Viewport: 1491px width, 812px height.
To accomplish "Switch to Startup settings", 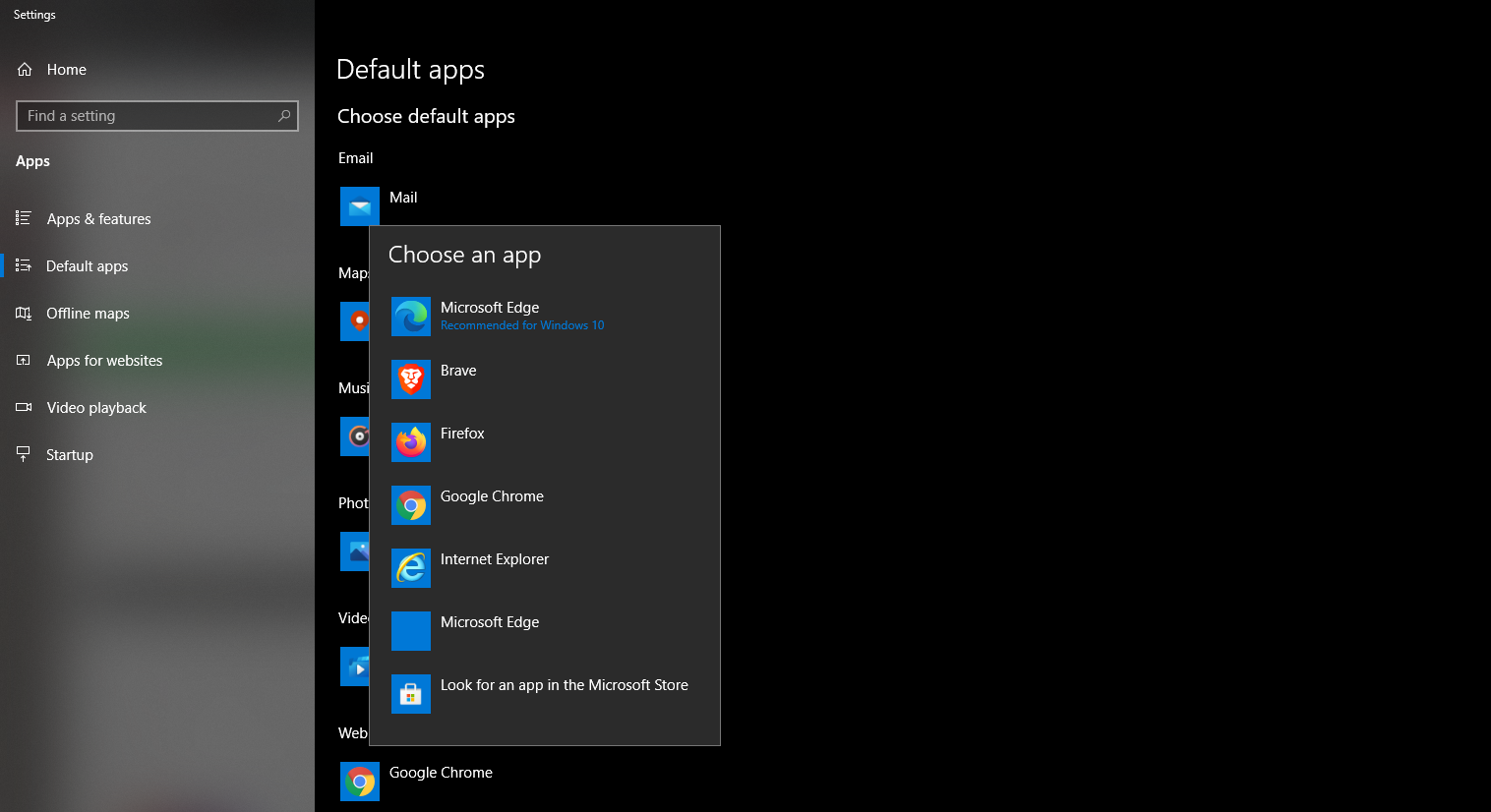I will 70,455.
